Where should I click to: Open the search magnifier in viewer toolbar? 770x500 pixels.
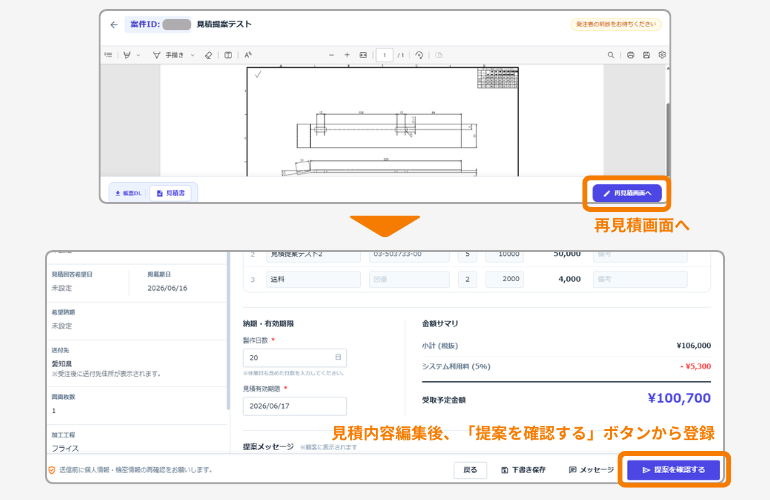click(611, 55)
